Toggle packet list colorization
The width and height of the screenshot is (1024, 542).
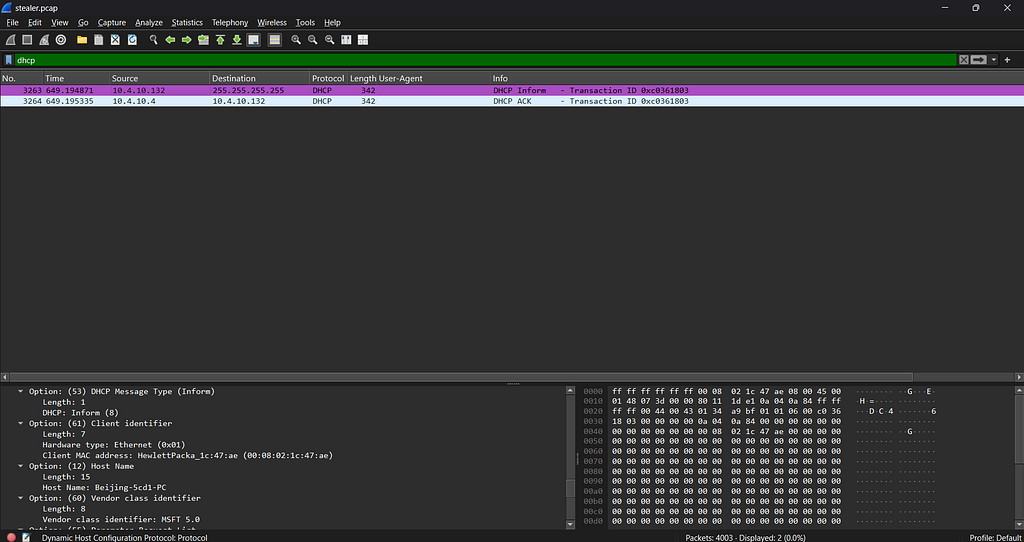[x=275, y=40]
